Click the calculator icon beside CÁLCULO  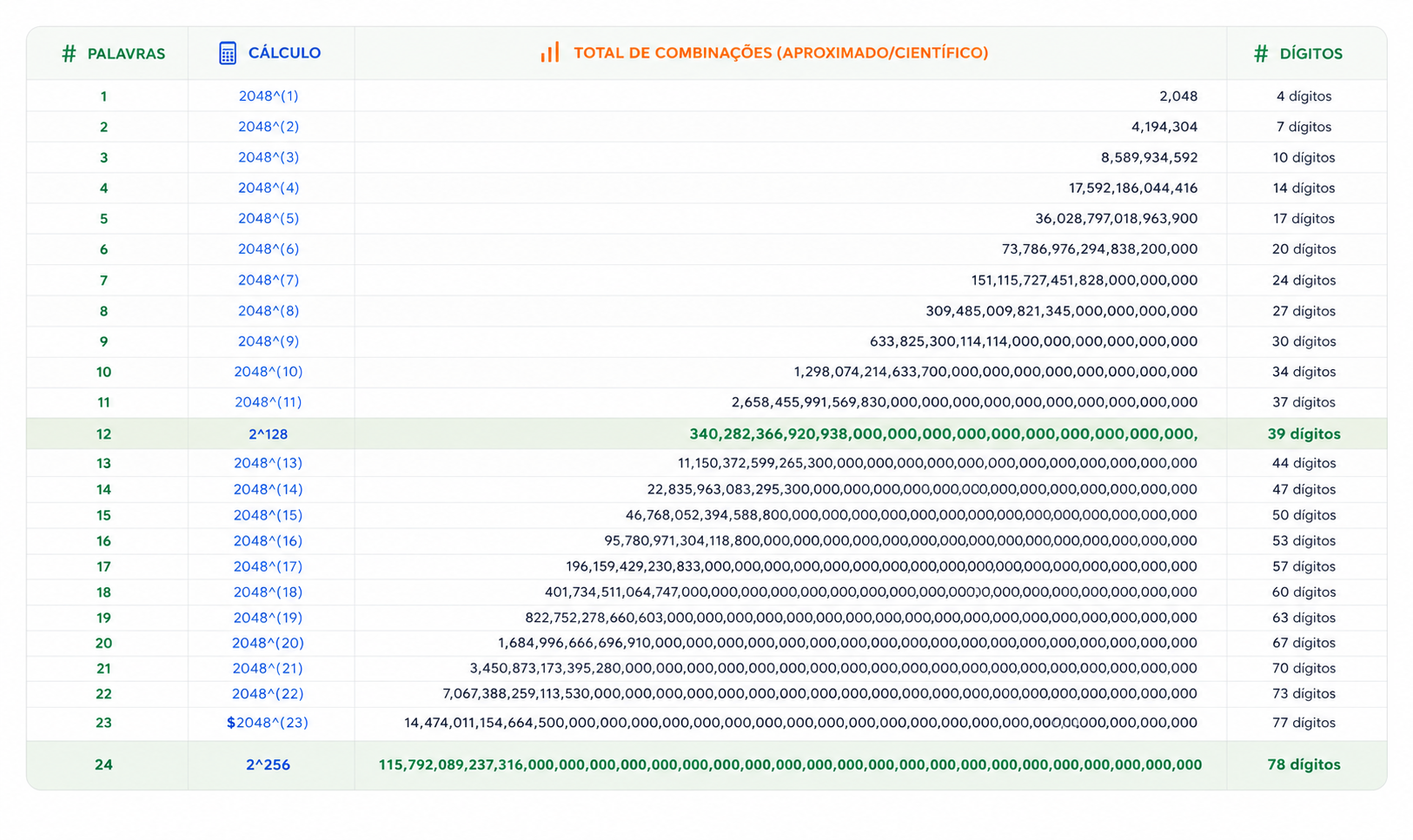(228, 53)
